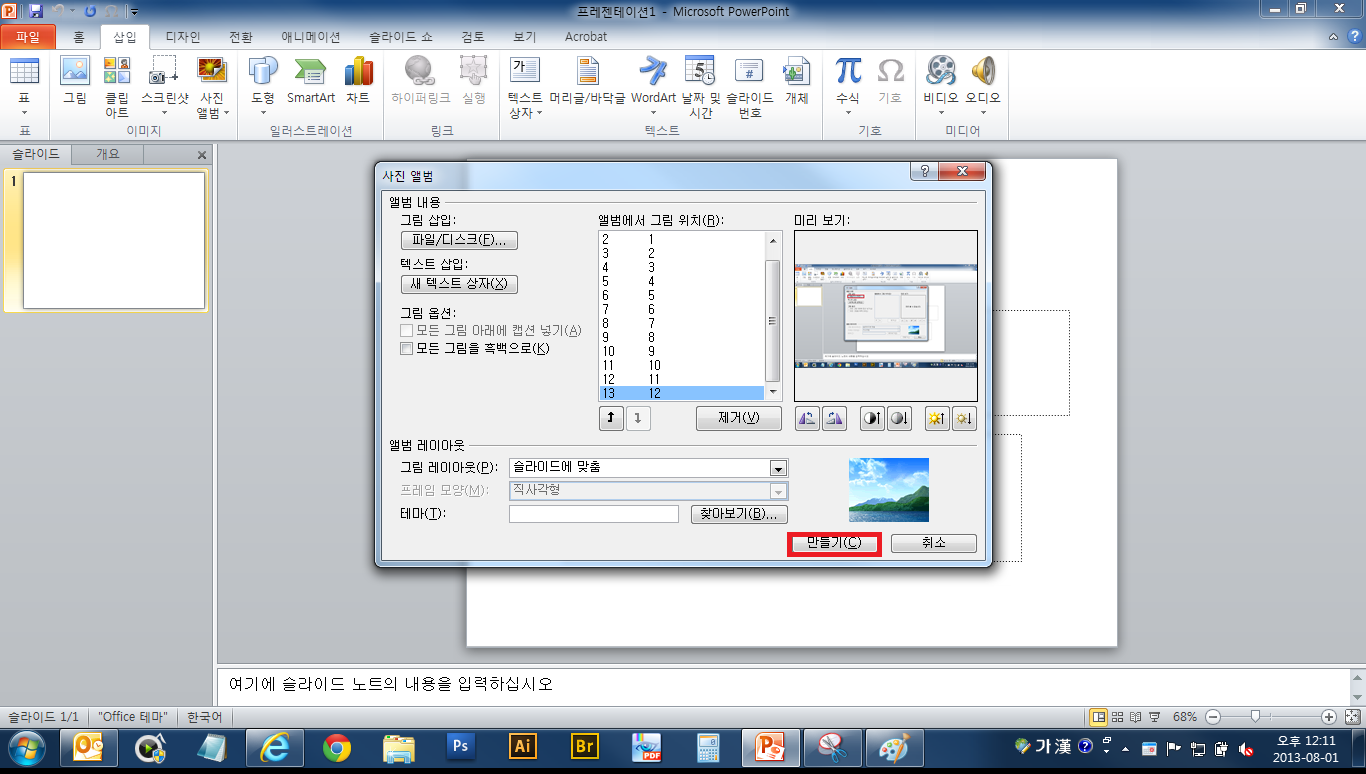
Task: Remove the selected picture with 제거
Action: click(738, 419)
